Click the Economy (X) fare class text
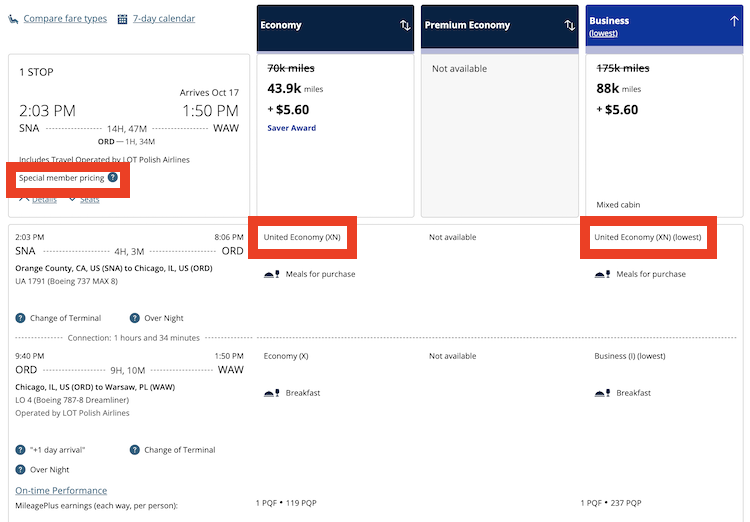This screenshot has width=750, height=522. tap(286, 356)
